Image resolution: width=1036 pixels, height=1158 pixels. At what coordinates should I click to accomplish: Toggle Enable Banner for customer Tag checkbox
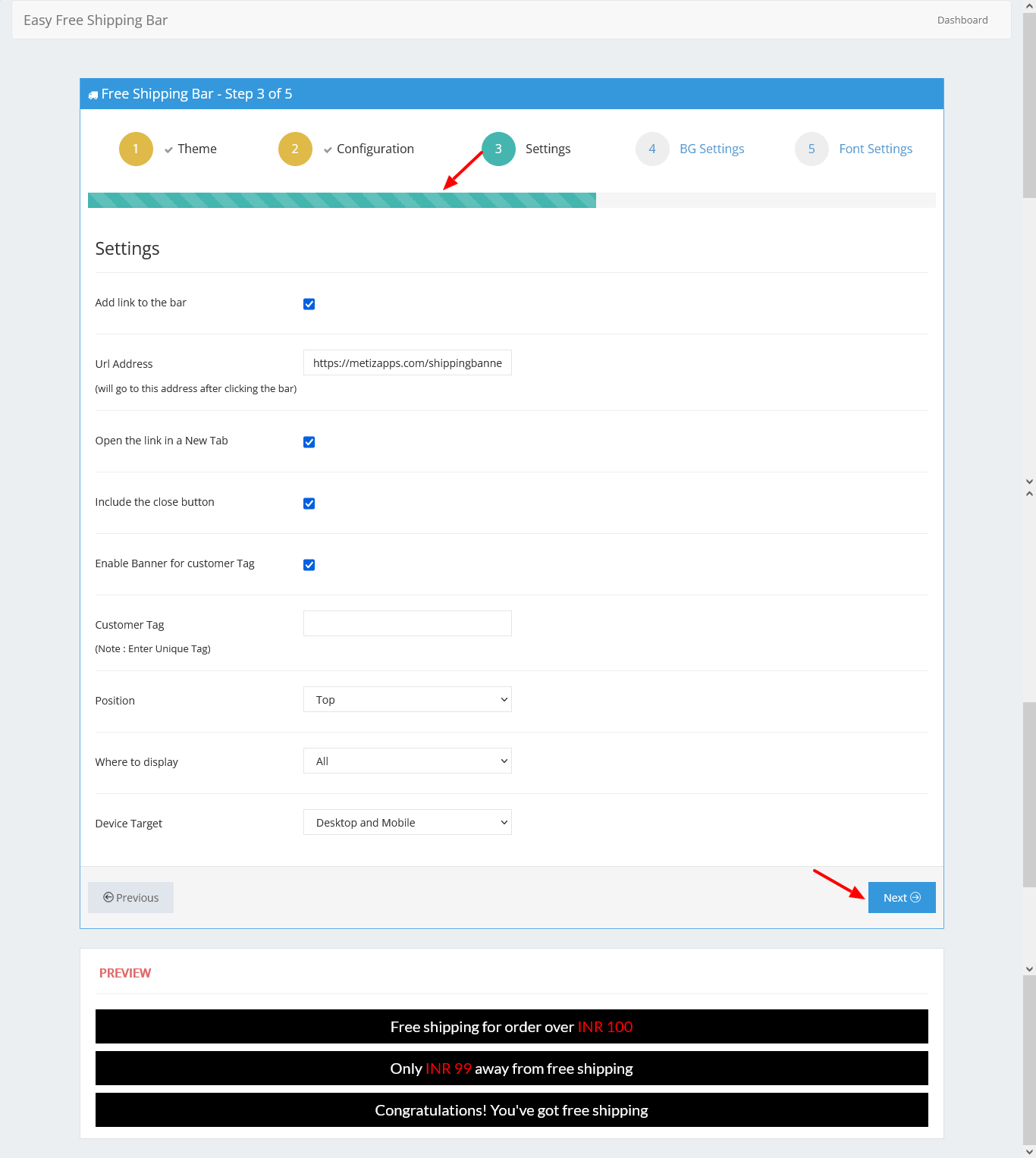(309, 565)
